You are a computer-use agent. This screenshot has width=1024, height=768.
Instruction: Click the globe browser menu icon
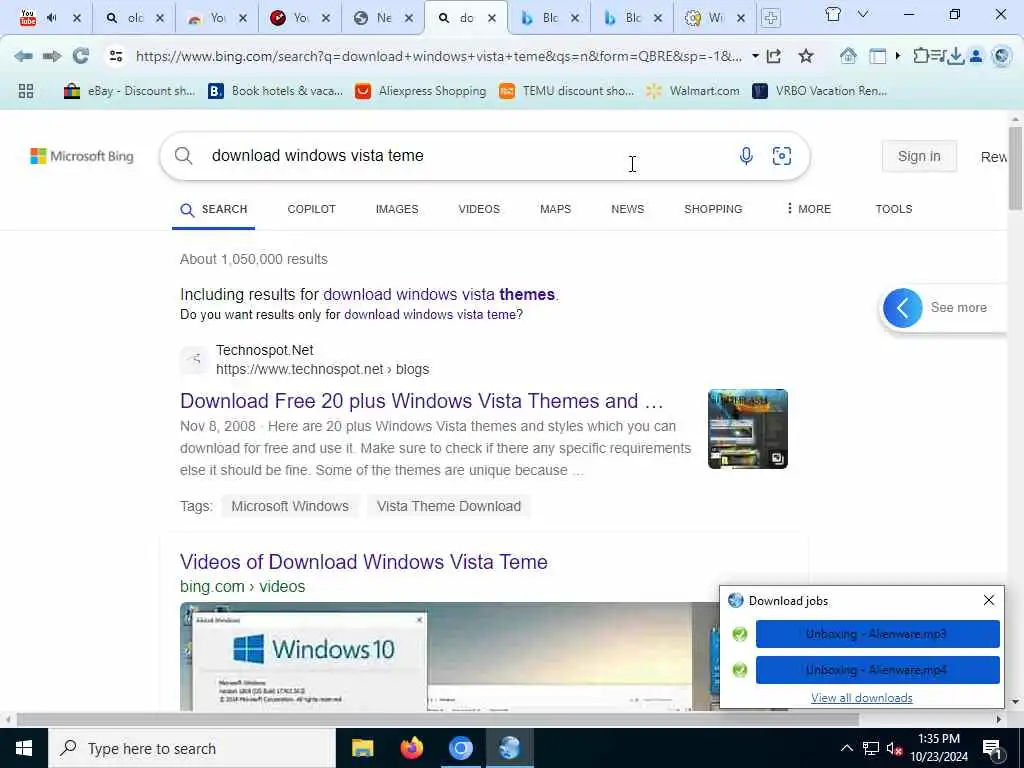click(1001, 56)
